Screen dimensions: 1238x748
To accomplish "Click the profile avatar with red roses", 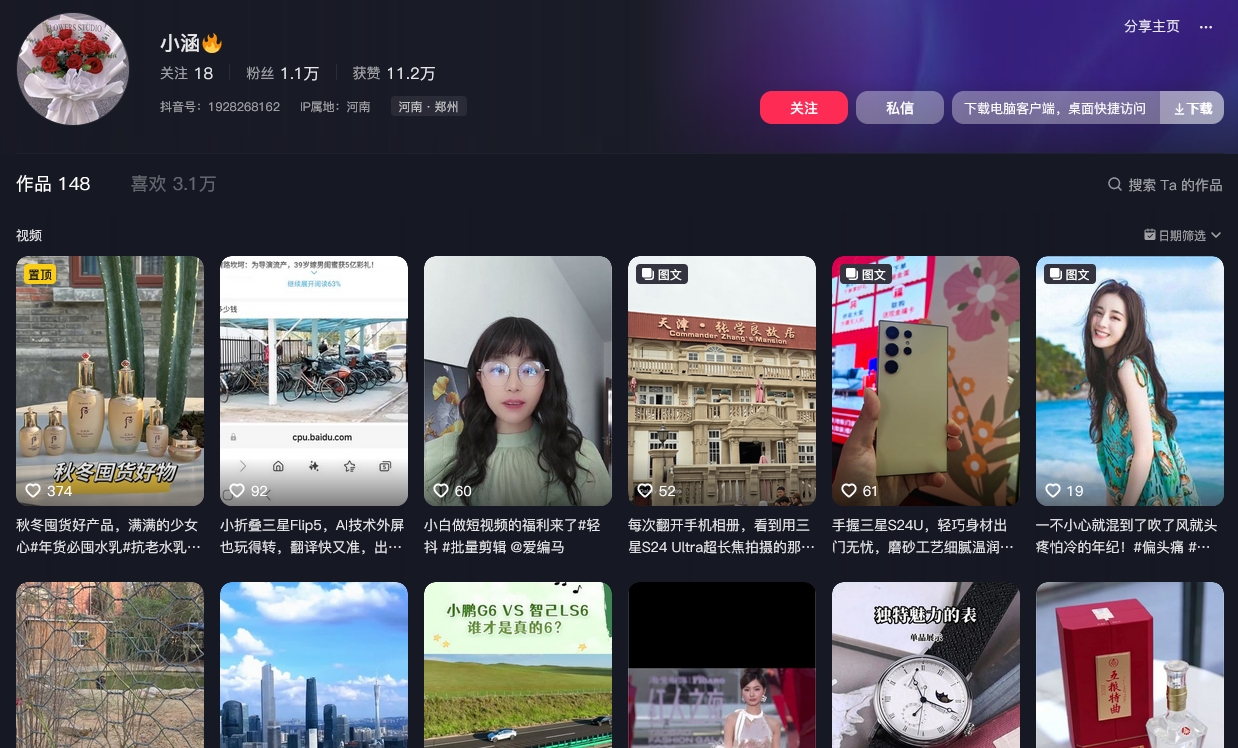I will point(73,69).
